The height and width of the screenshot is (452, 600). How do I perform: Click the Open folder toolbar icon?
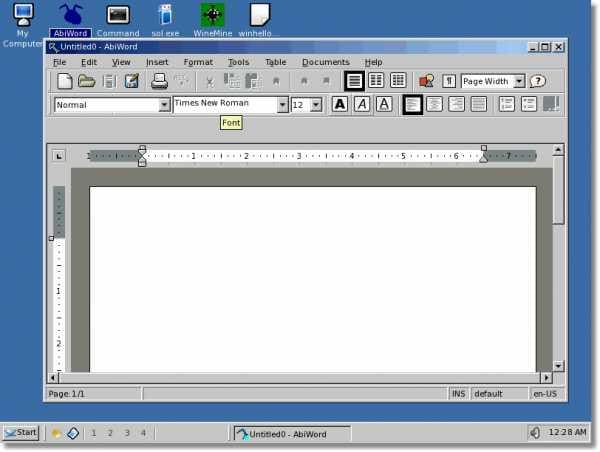(86, 81)
